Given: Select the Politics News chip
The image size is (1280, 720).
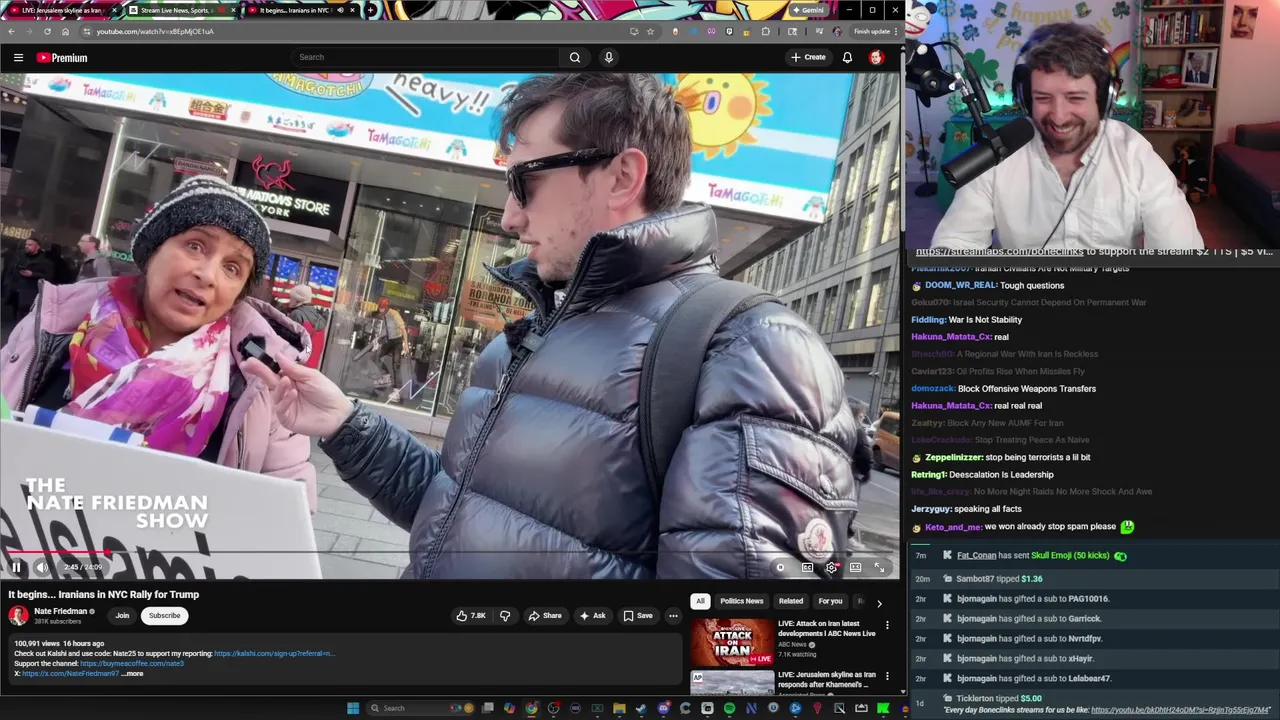Looking at the screenshot, I should (741, 601).
